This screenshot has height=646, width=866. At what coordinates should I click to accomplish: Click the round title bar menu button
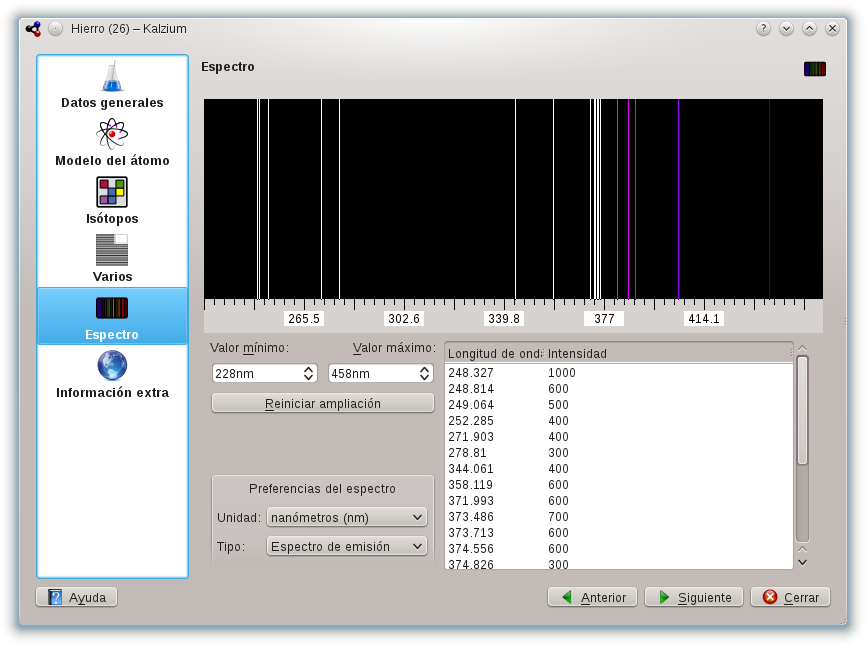(x=55, y=28)
